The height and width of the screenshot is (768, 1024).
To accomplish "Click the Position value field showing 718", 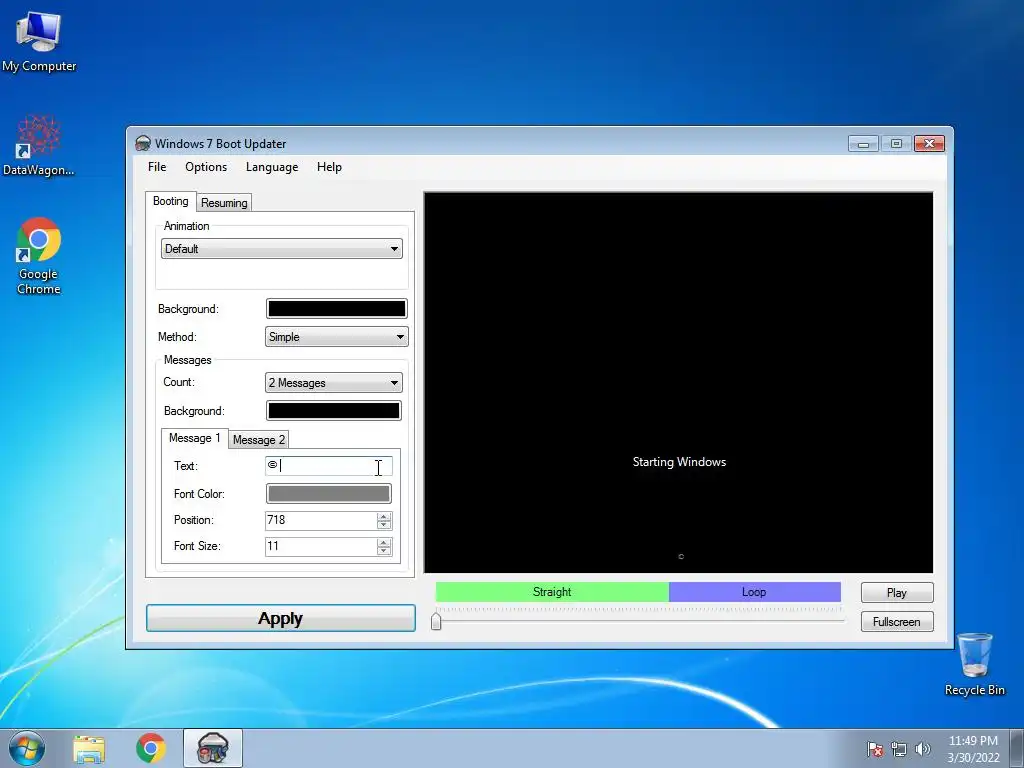I will 321,520.
